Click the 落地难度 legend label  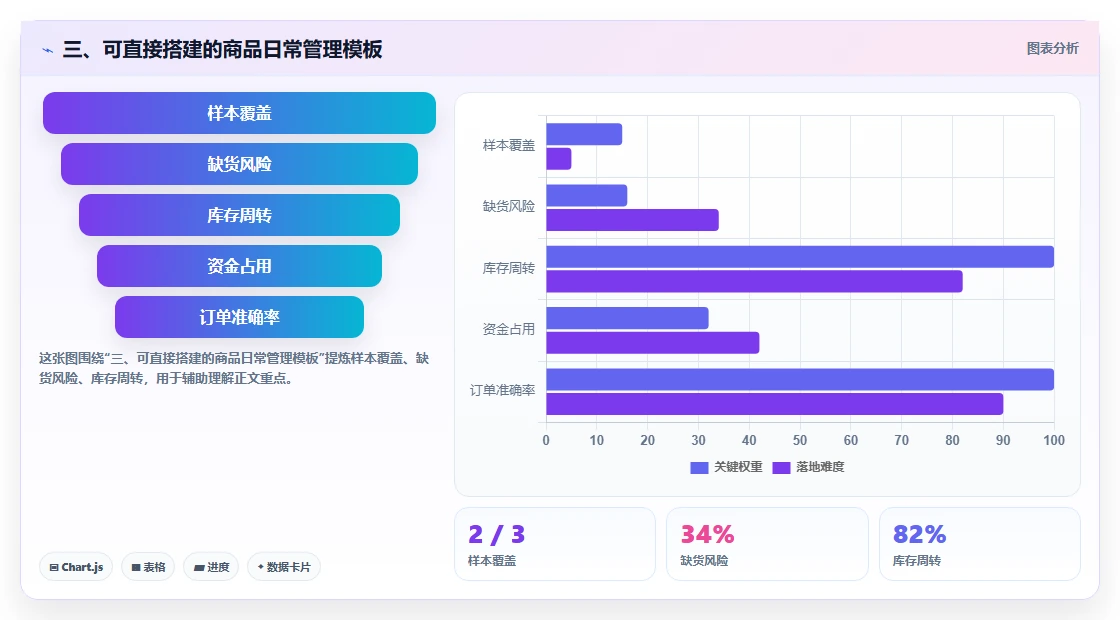click(x=820, y=467)
